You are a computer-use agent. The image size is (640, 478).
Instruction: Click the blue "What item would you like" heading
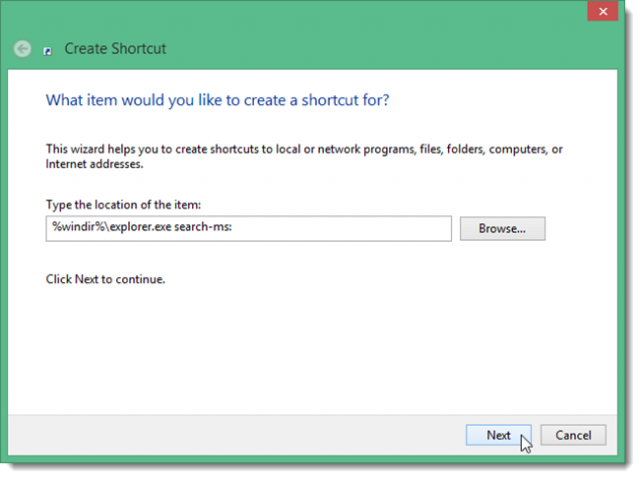(218, 100)
